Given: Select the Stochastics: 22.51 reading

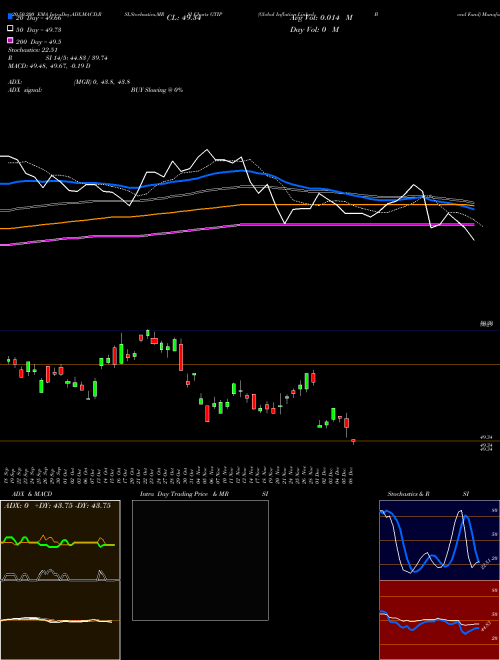Looking at the screenshot, I should (x=33, y=50).
